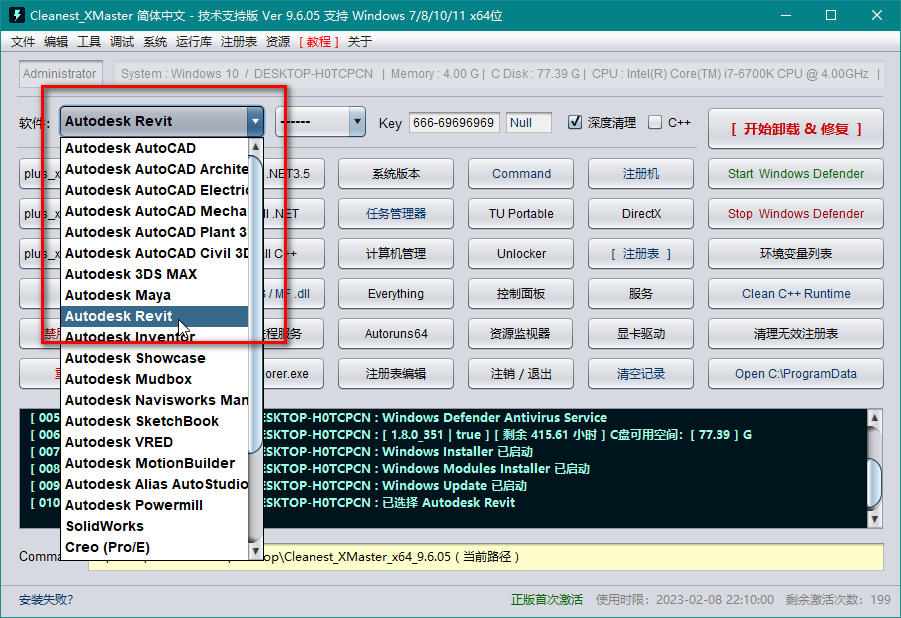The height and width of the screenshot is (618, 901).
Task: Choose Autodesk Powermill entry
Action: tap(155, 505)
